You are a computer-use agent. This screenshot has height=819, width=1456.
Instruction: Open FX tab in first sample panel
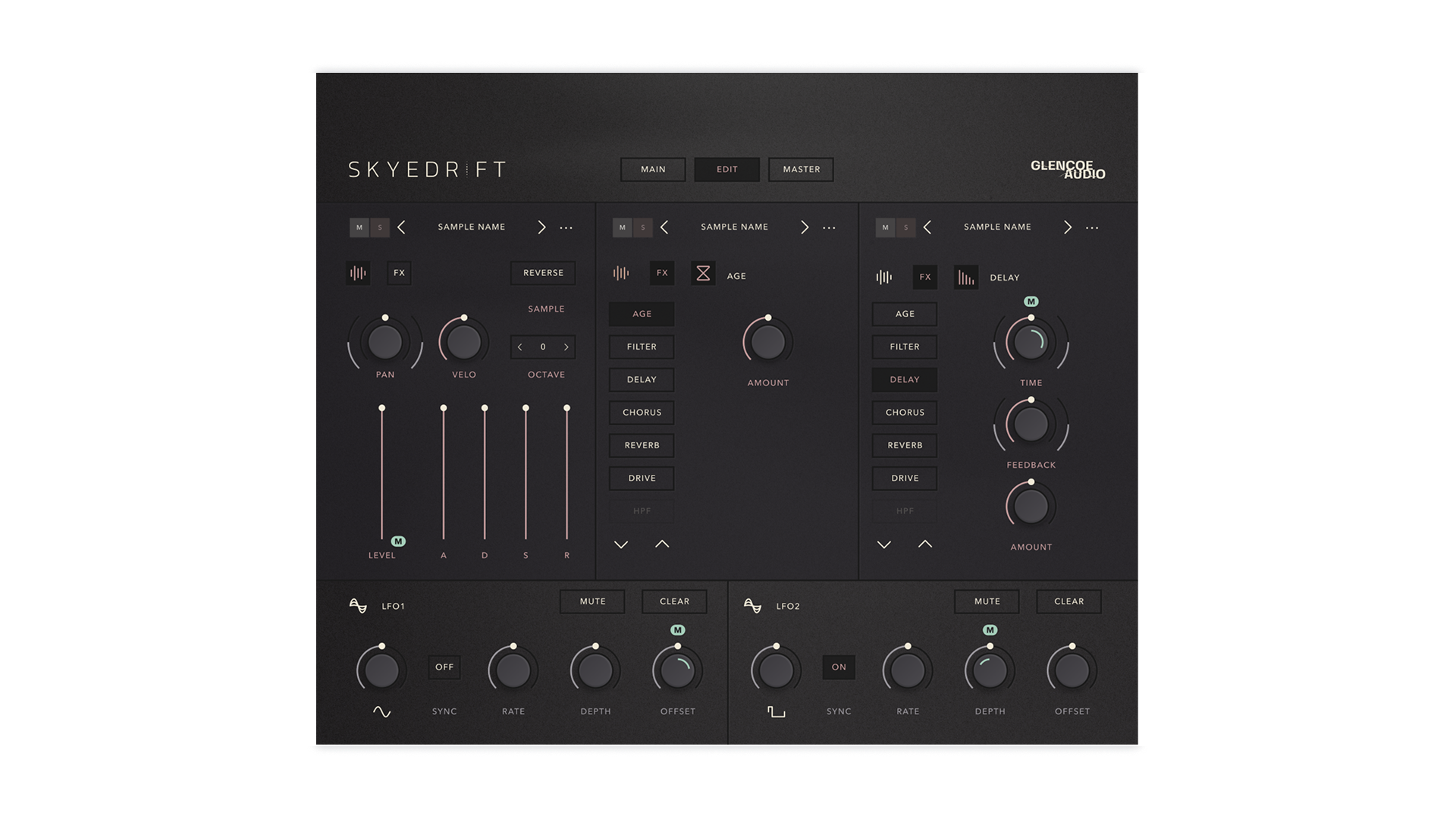coord(399,273)
